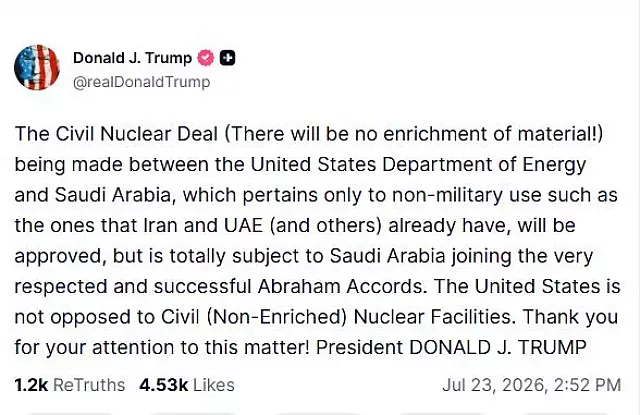Click the words "Thank you" in the post
Image resolution: width=640 pixels, height=415 pixels.
(x=571, y=317)
